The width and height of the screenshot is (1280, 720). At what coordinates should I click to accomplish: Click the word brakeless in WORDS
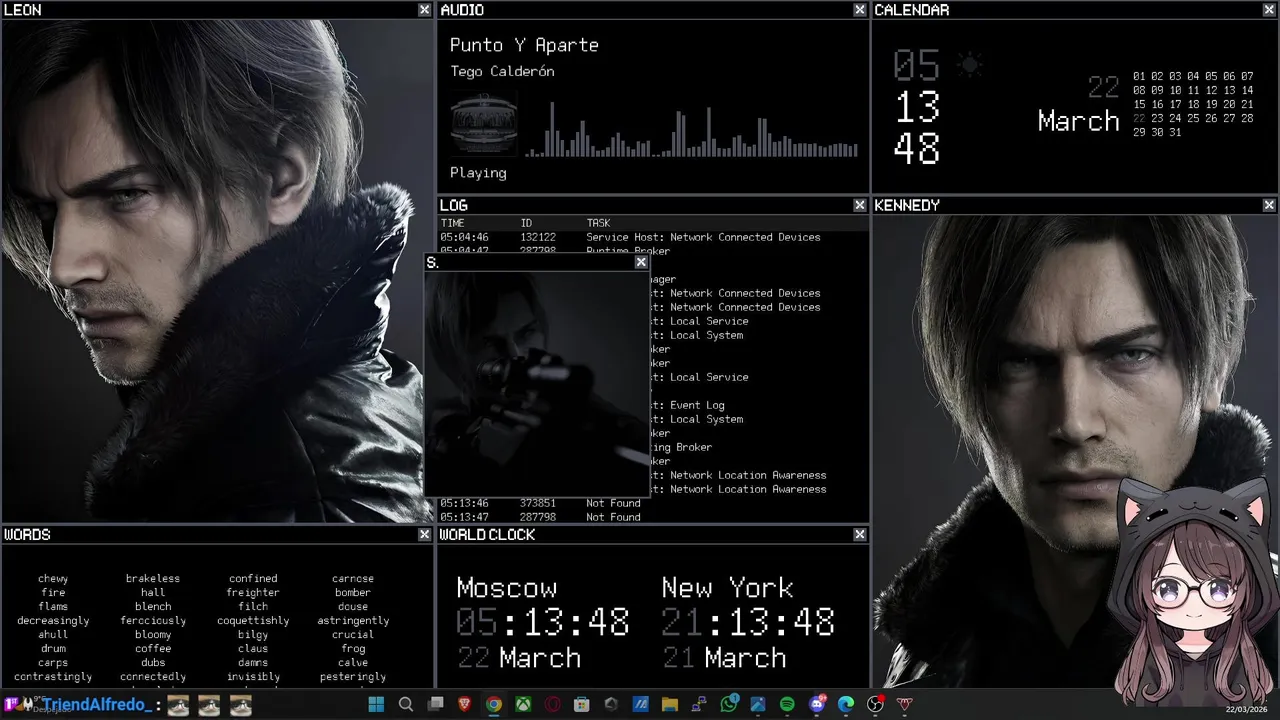click(153, 578)
